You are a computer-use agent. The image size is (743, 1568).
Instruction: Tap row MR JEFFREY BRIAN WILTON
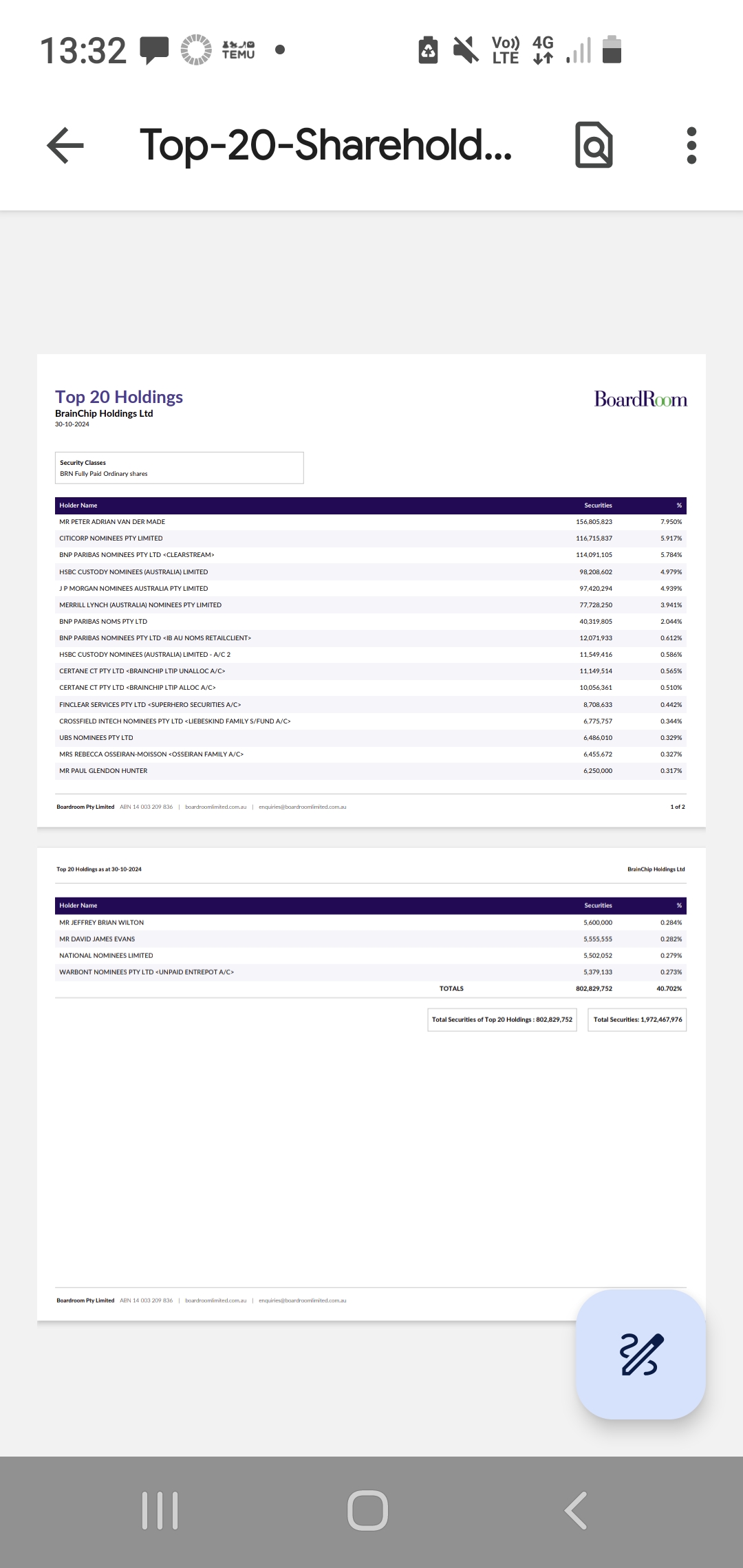pos(371,923)
